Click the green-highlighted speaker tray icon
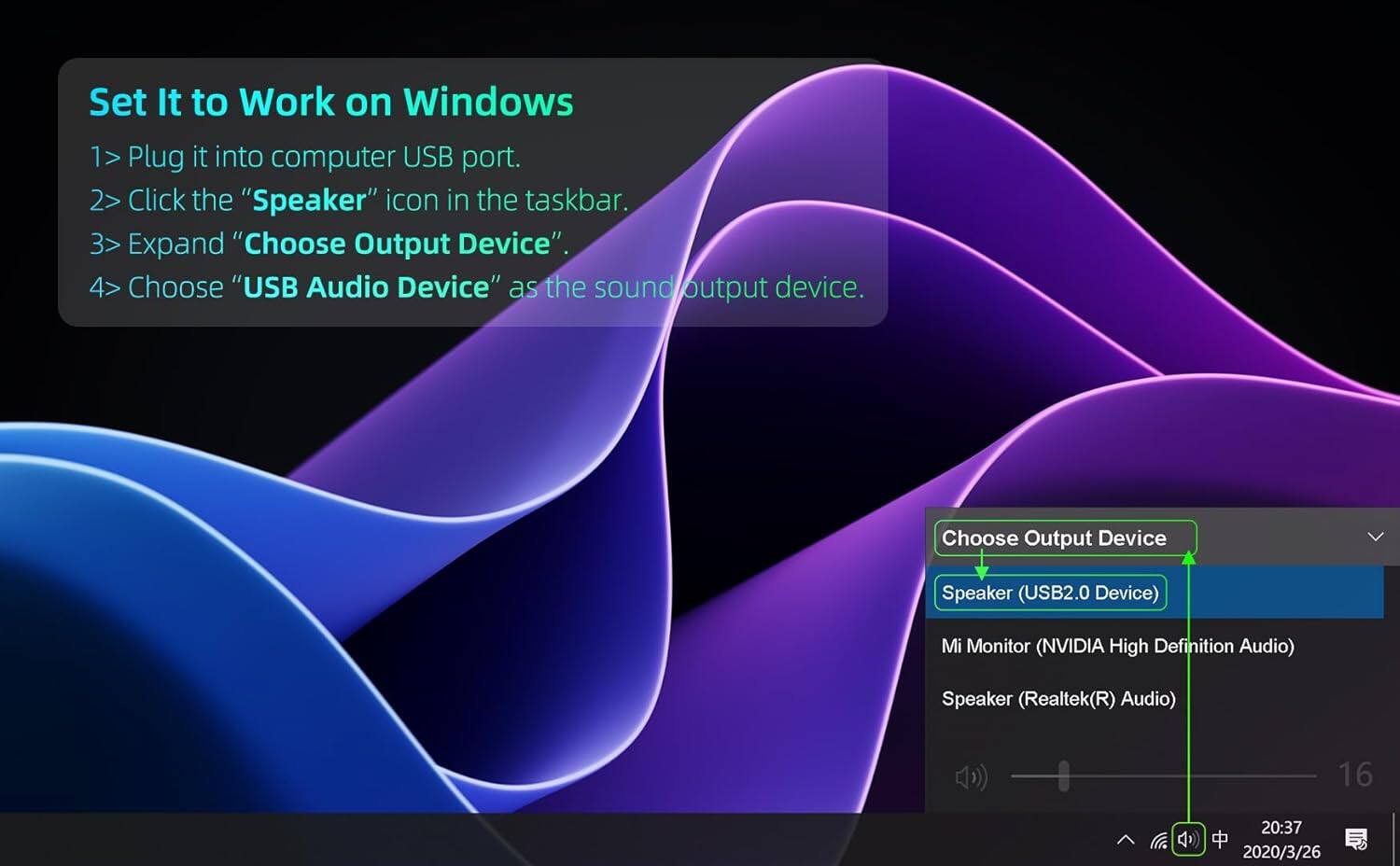The image size is (1400, 866). 1189,839
